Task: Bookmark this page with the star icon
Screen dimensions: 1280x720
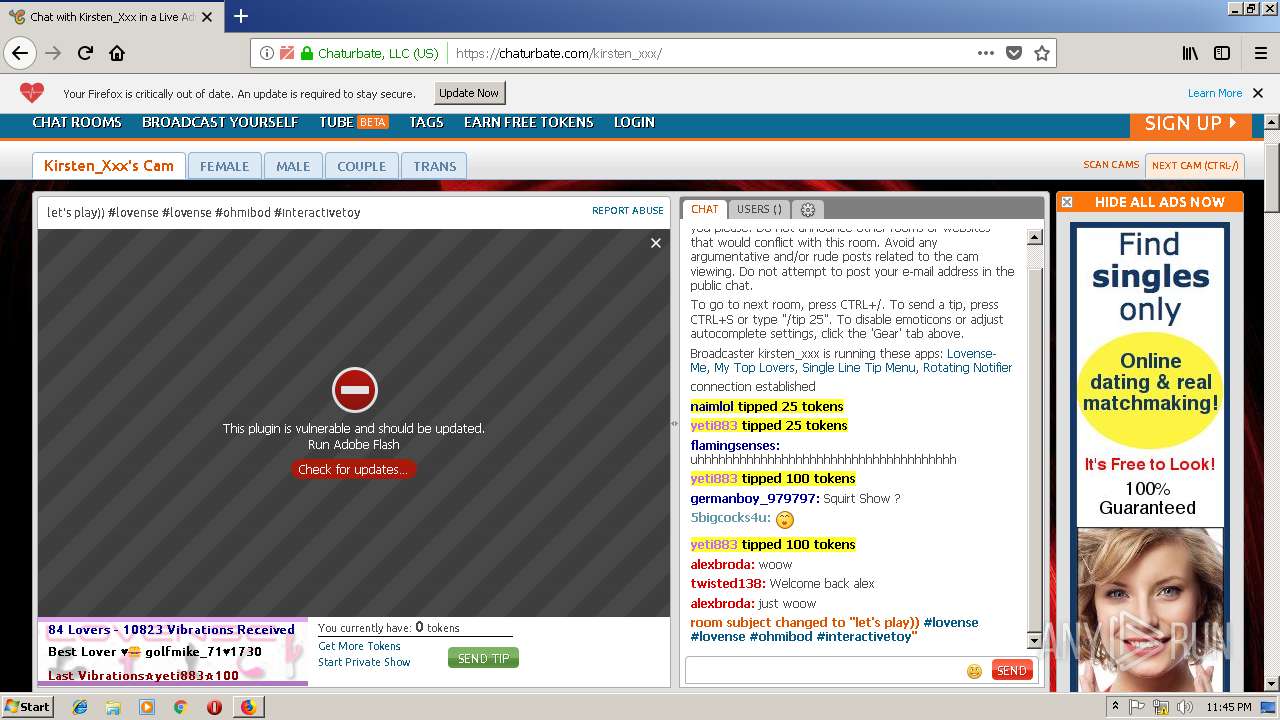Action: pyautogui.click(x=1042, y=53)
